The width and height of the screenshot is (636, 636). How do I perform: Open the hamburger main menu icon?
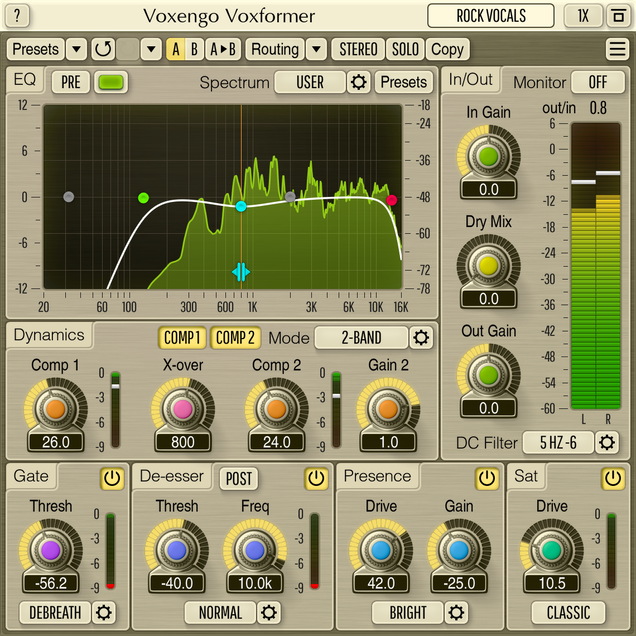(617, 49)
